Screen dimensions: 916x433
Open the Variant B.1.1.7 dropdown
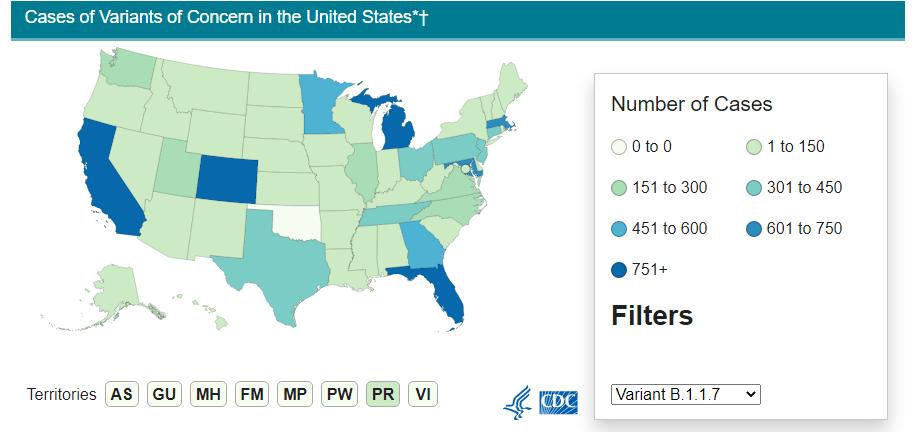point(686,394)
